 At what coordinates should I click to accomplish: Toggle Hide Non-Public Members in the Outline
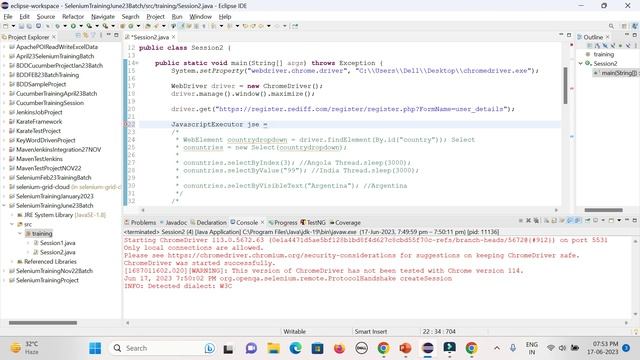(x=620, y=46)
